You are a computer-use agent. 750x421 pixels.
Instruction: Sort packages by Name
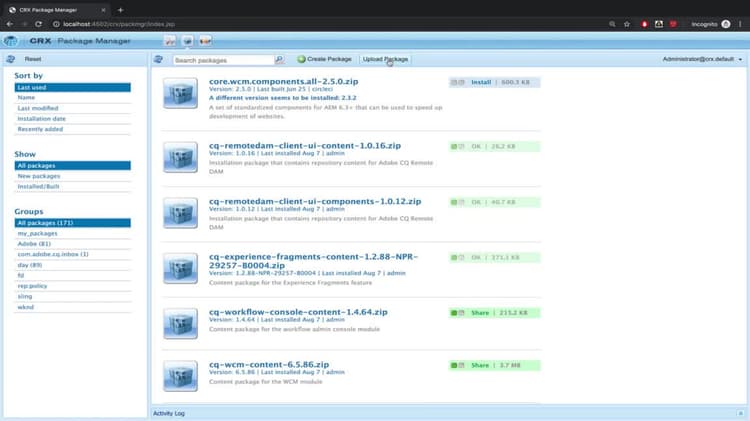coord(73,98)
